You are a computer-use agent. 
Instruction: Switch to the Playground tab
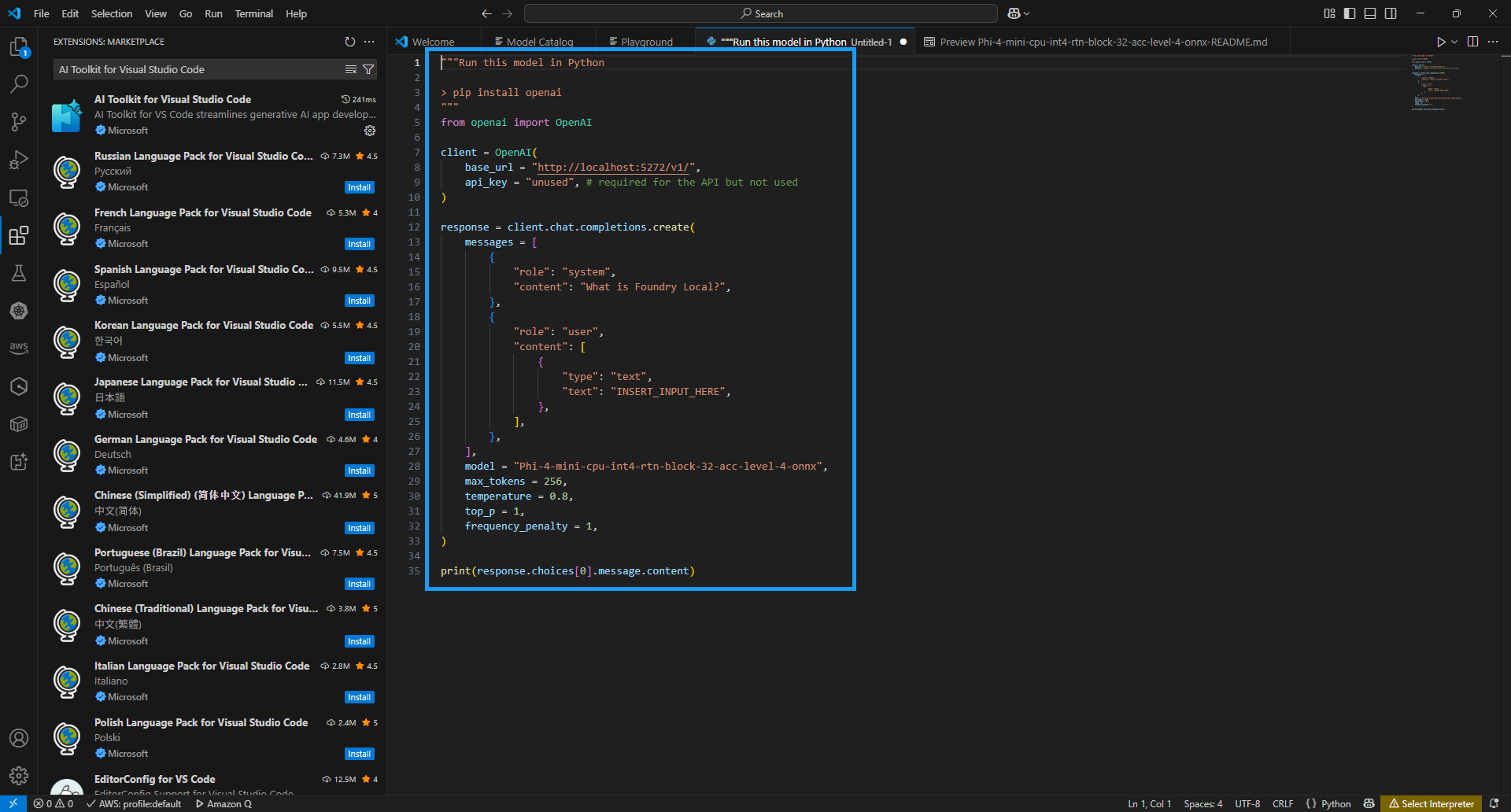(x=646, y=42)
